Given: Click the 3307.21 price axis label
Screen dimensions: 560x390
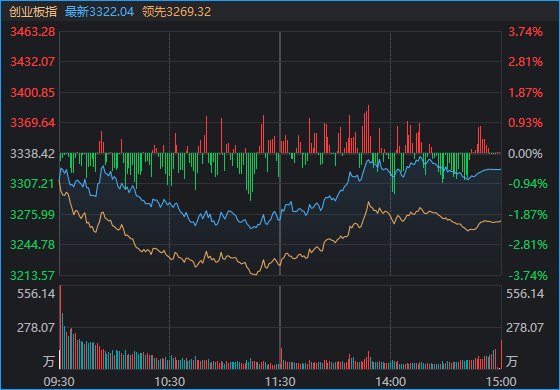Looking at the screenshot, I should click(33, 184).
